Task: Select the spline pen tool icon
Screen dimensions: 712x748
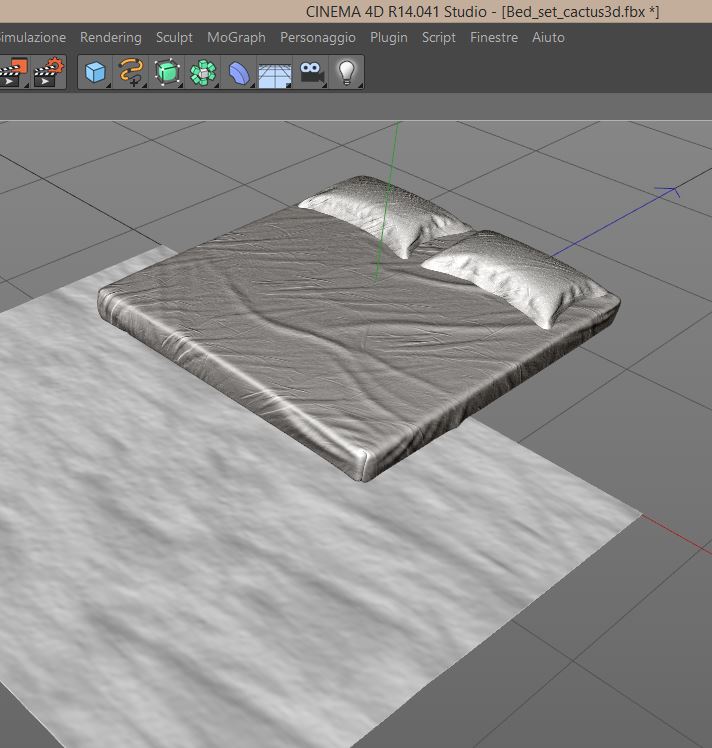Action: tap(131, 73)
